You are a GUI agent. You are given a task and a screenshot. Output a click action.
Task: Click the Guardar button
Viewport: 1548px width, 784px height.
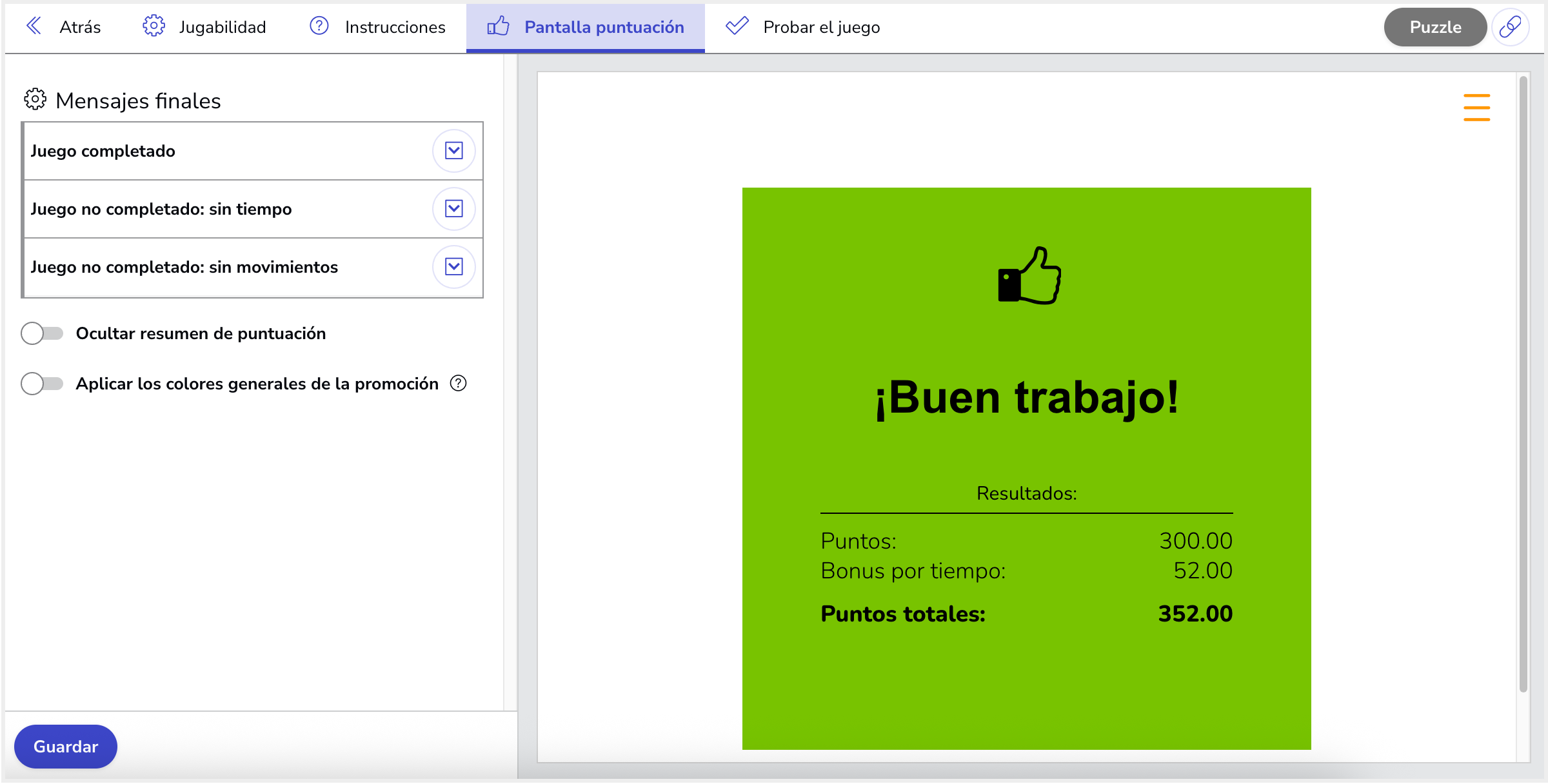pyautogui.click(x=66, y=747)
